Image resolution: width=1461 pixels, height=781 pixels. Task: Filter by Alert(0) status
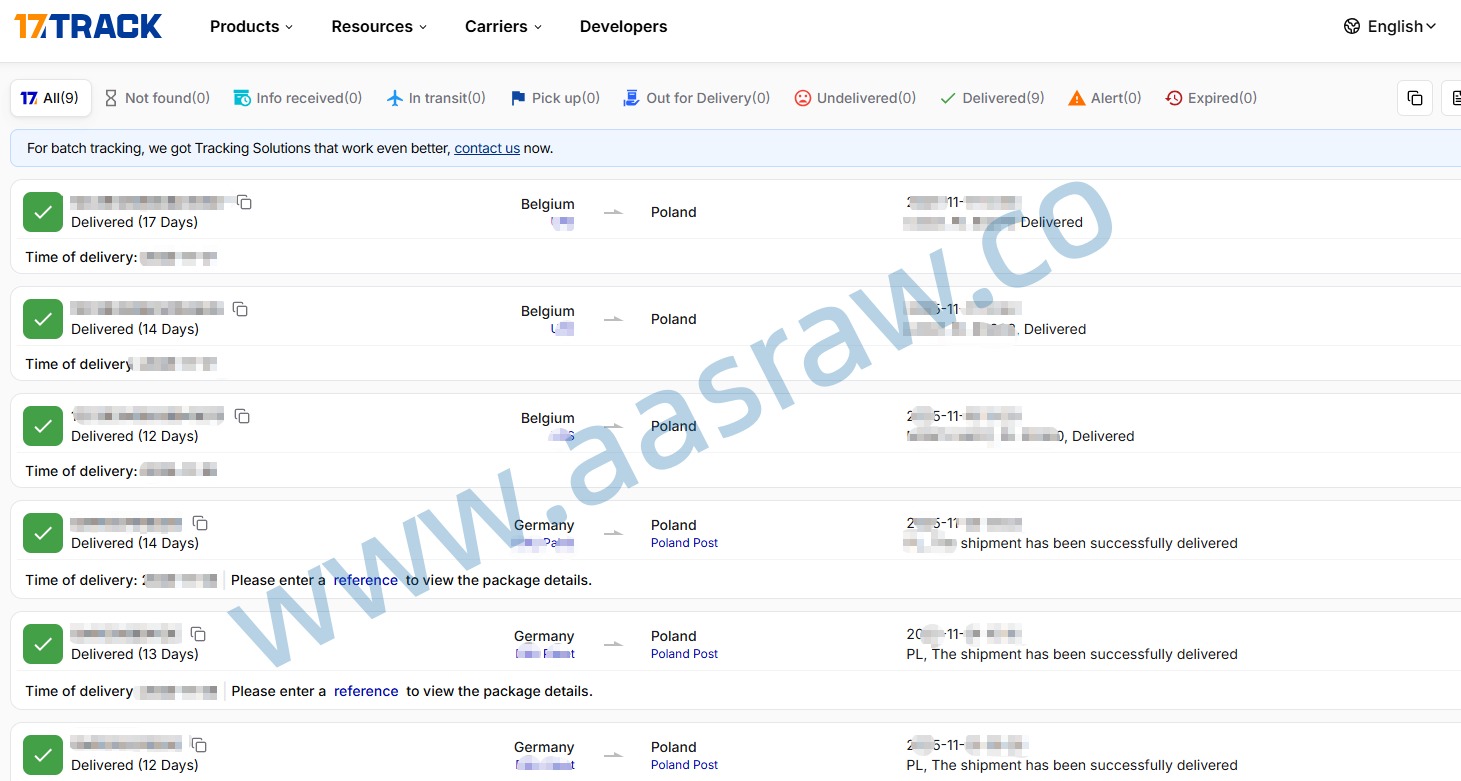pyautogui.click(x=1105, y=98)
